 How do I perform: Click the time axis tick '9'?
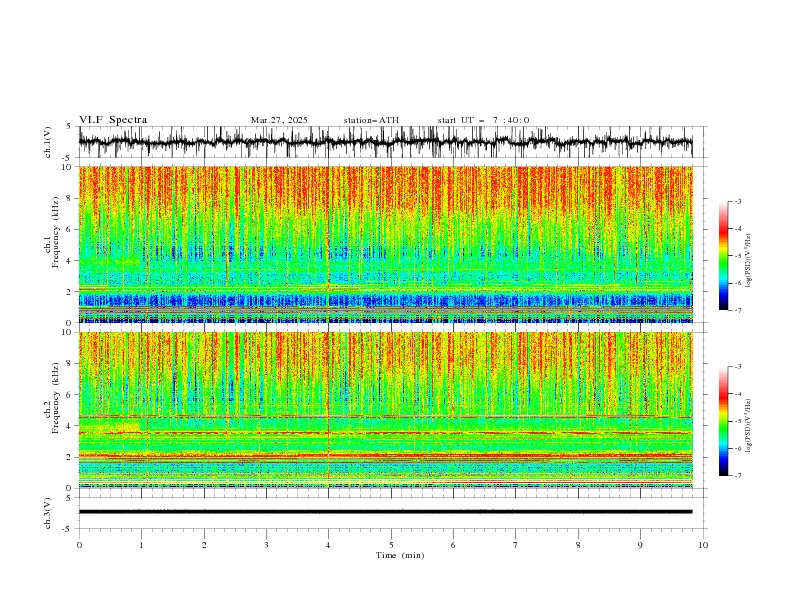640,545
